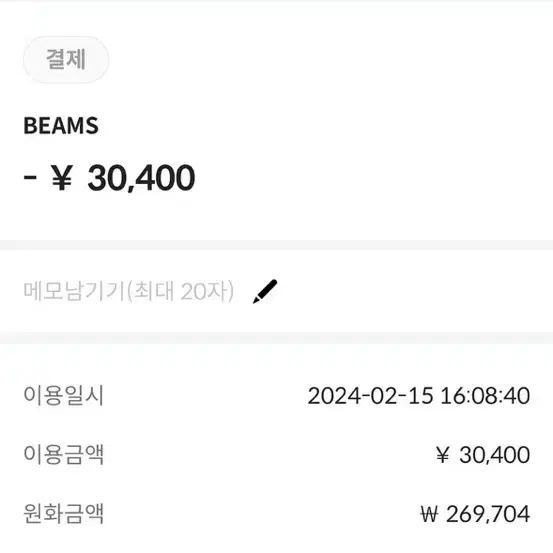Click the 이용일시 label
Viewport: 553px width, 553px height.
63,395
